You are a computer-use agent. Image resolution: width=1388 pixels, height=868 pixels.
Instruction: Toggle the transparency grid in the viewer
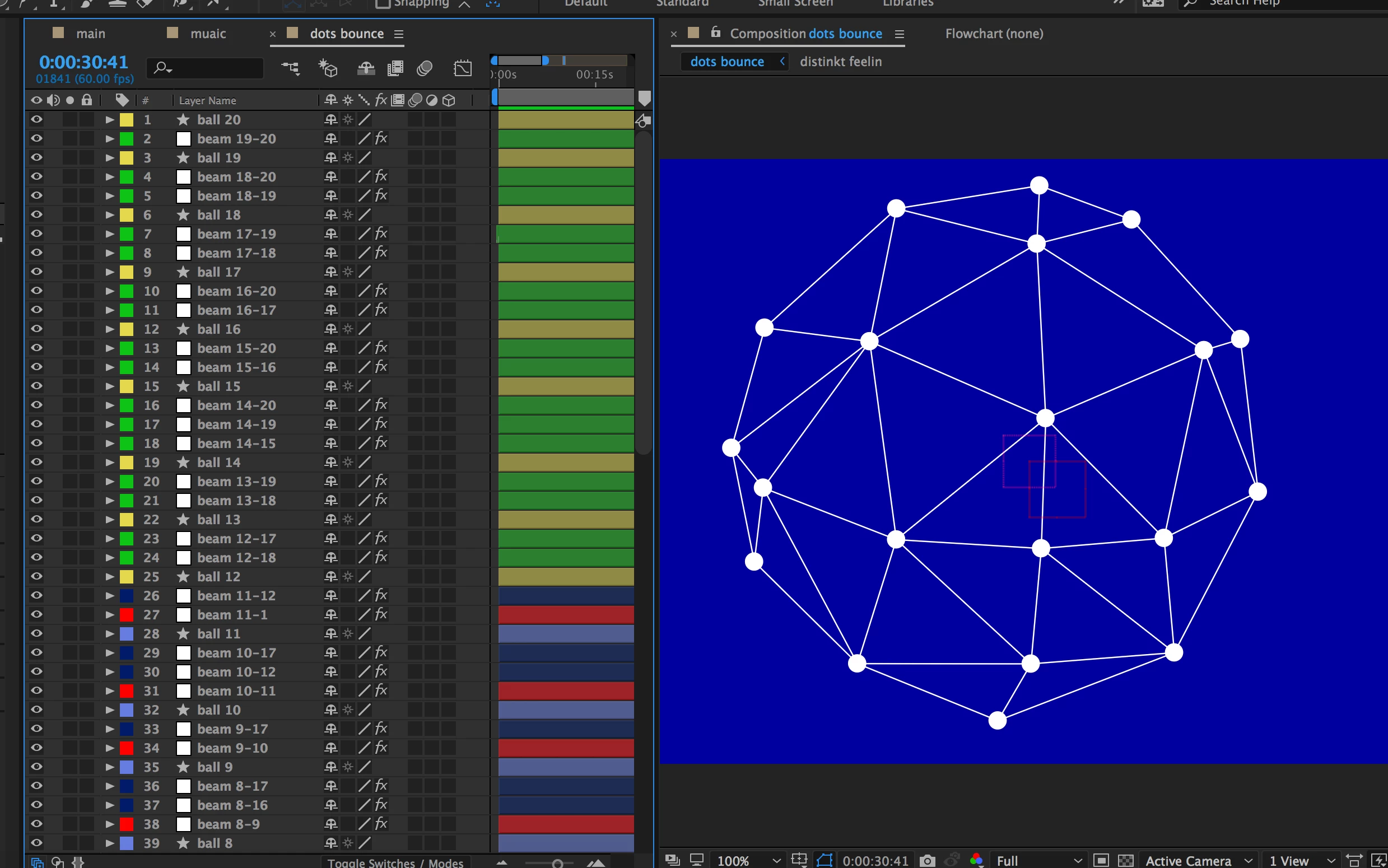point(1126,860)
